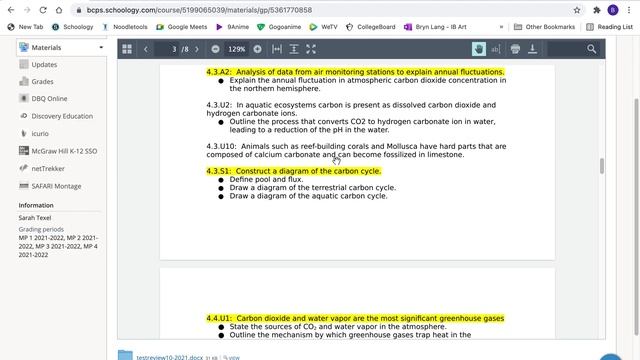Print the document
640x360 pixels.
click(515, 49)
